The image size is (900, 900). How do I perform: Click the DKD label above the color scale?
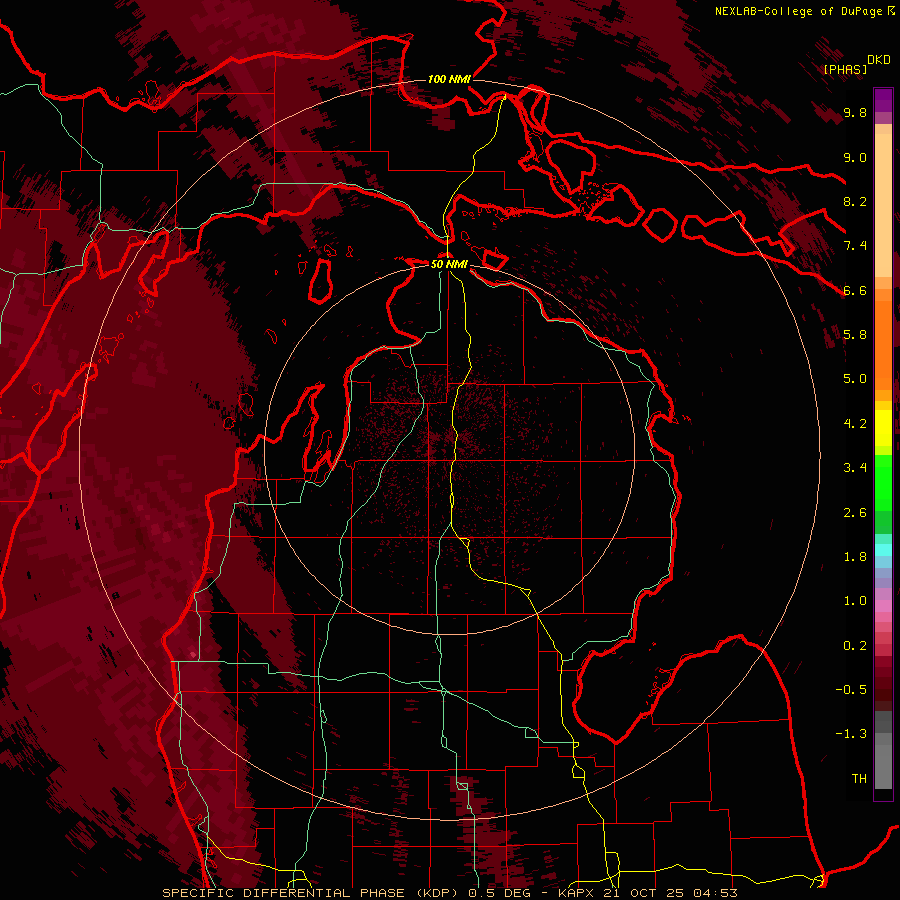coord(878,60)
